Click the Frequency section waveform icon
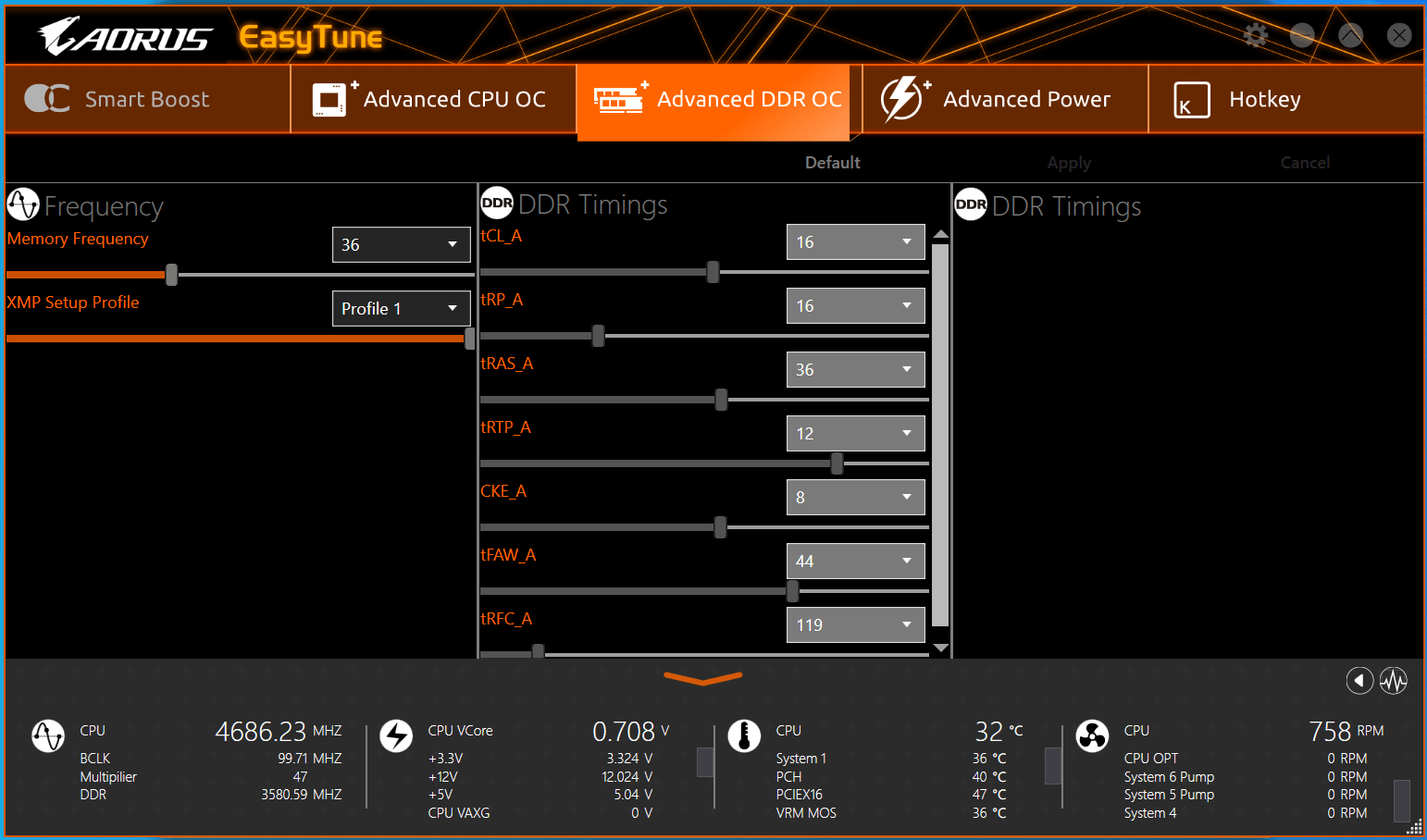Image resolution: width=1427 pixels, height=840 pixels. click(x=23, y=204)
